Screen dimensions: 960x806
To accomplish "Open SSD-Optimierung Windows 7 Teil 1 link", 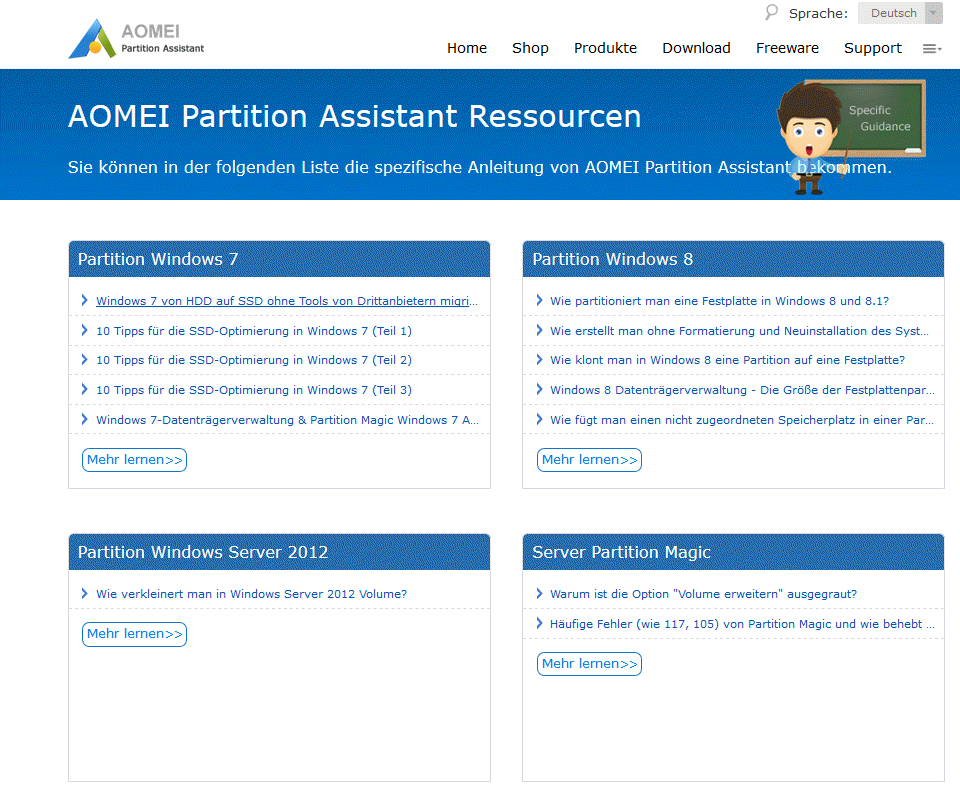I will pos(253,331).
